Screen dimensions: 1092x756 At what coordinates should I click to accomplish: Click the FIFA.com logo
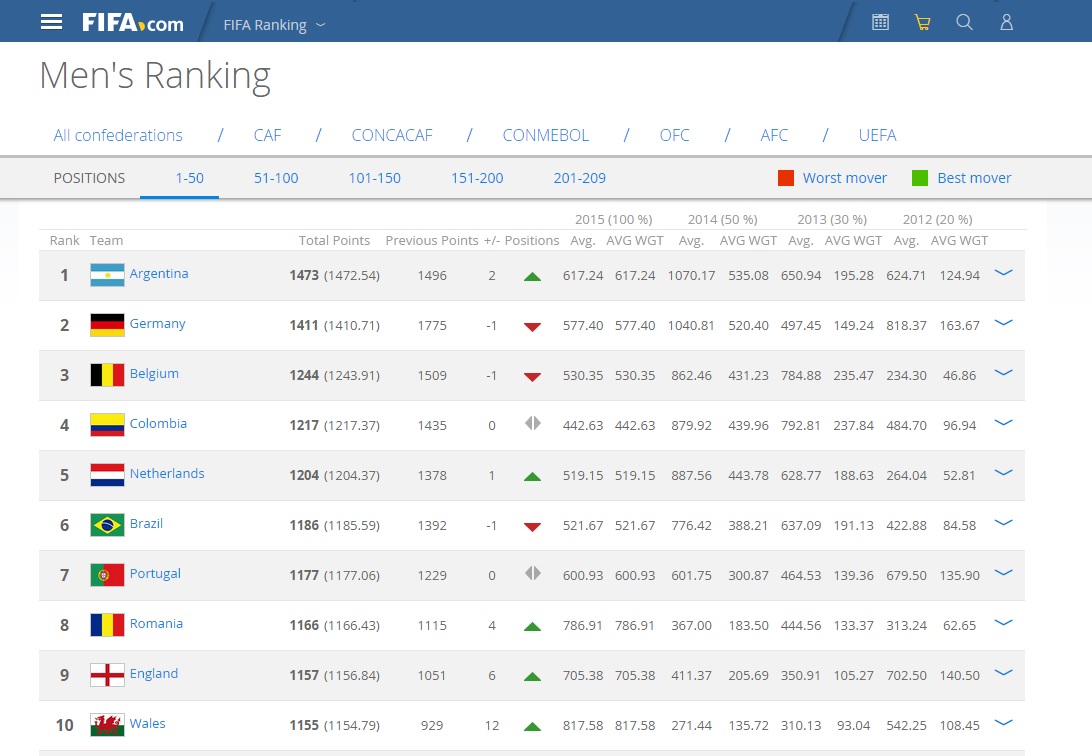point(133,23)
